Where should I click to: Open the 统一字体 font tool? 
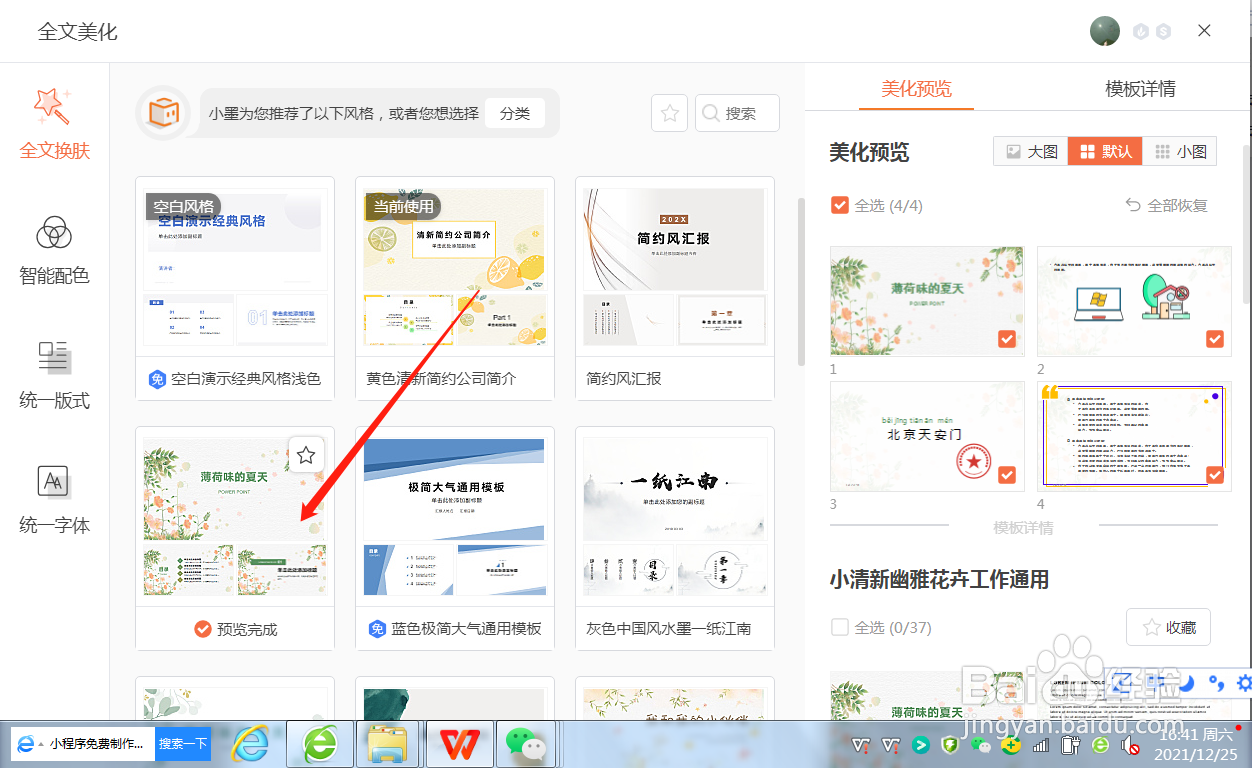pos(55,499)
